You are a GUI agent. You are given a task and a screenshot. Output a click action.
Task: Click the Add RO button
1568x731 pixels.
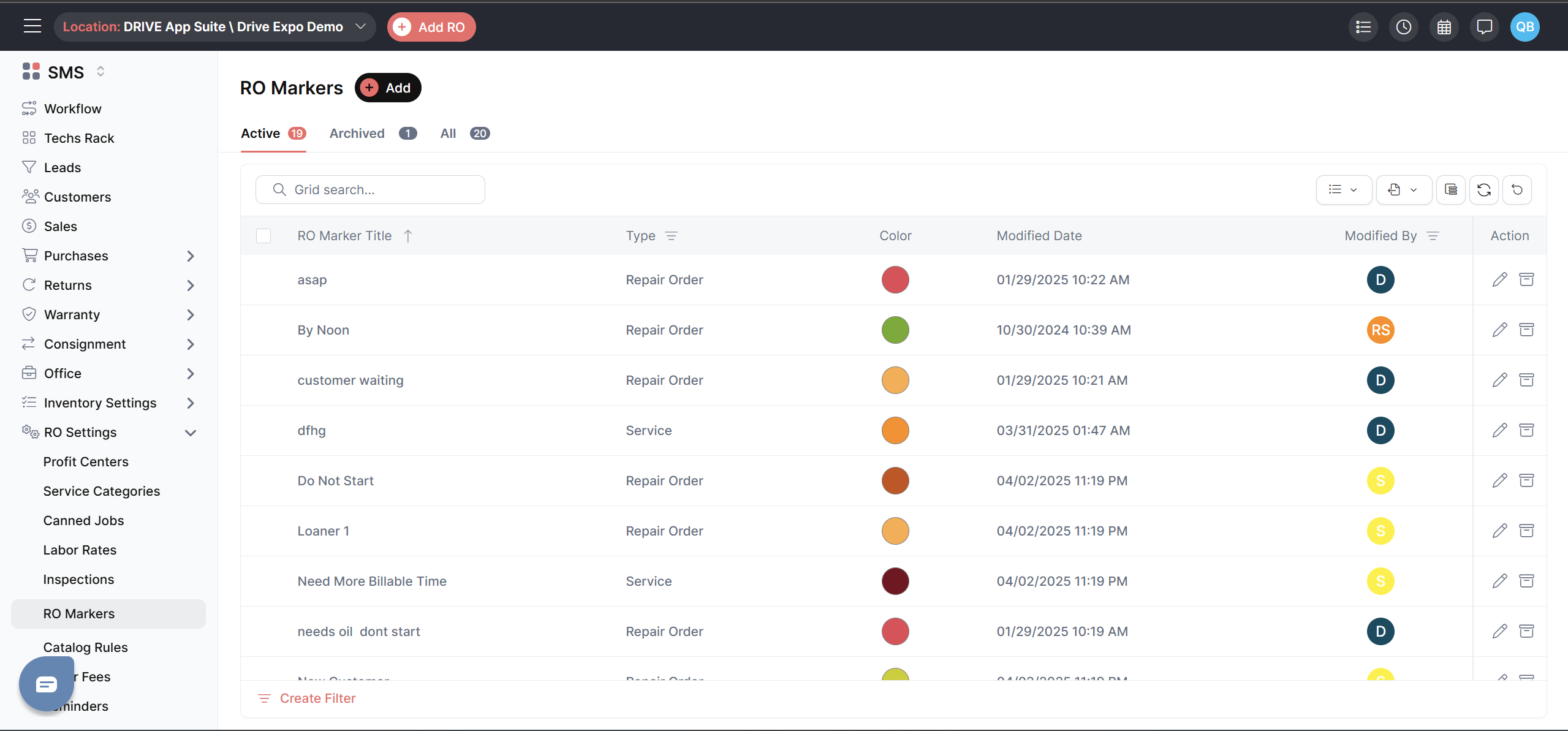[431, 27]
